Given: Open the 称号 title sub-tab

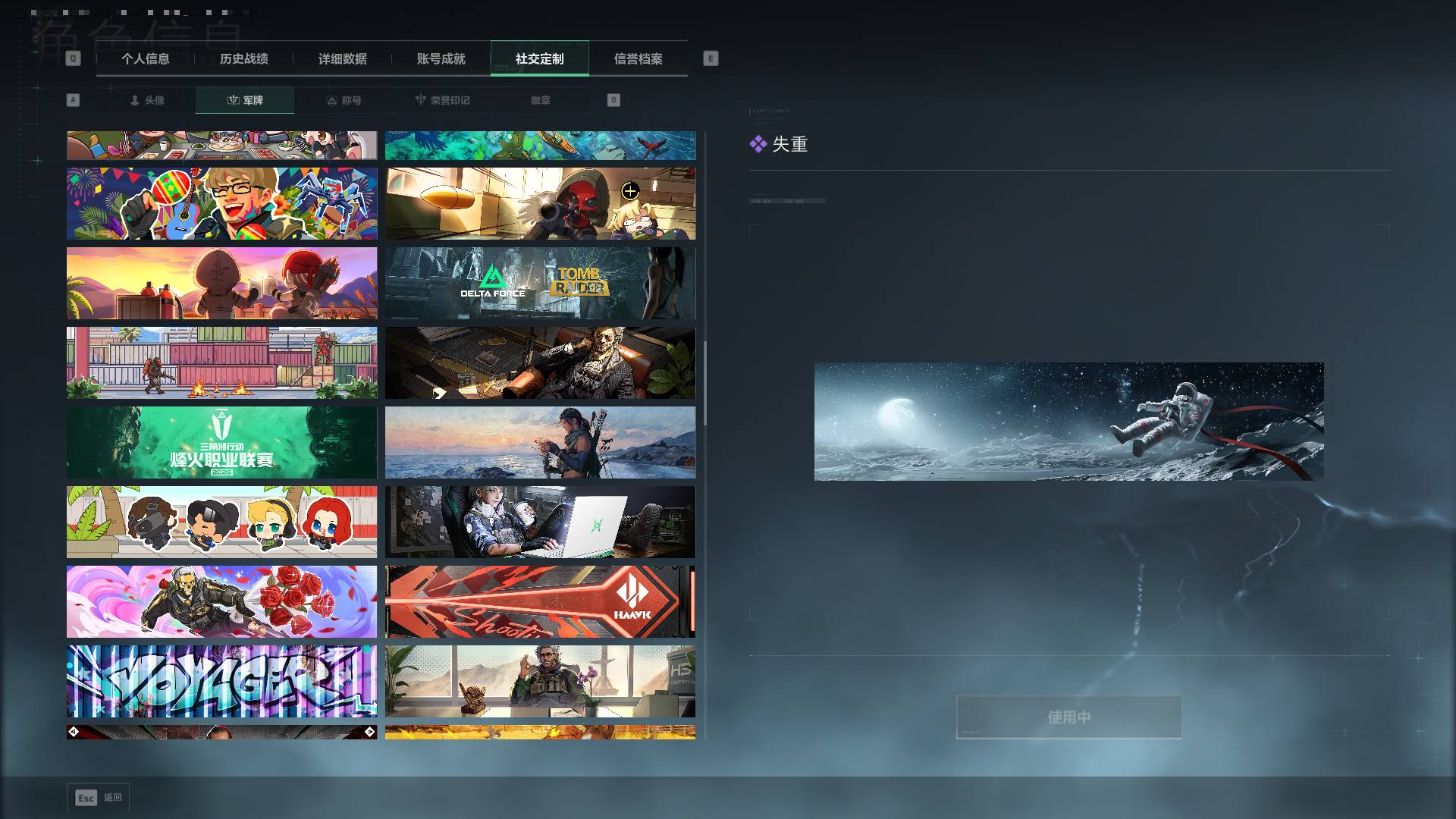Looking at the screenshot, I should tap(344, 100).
